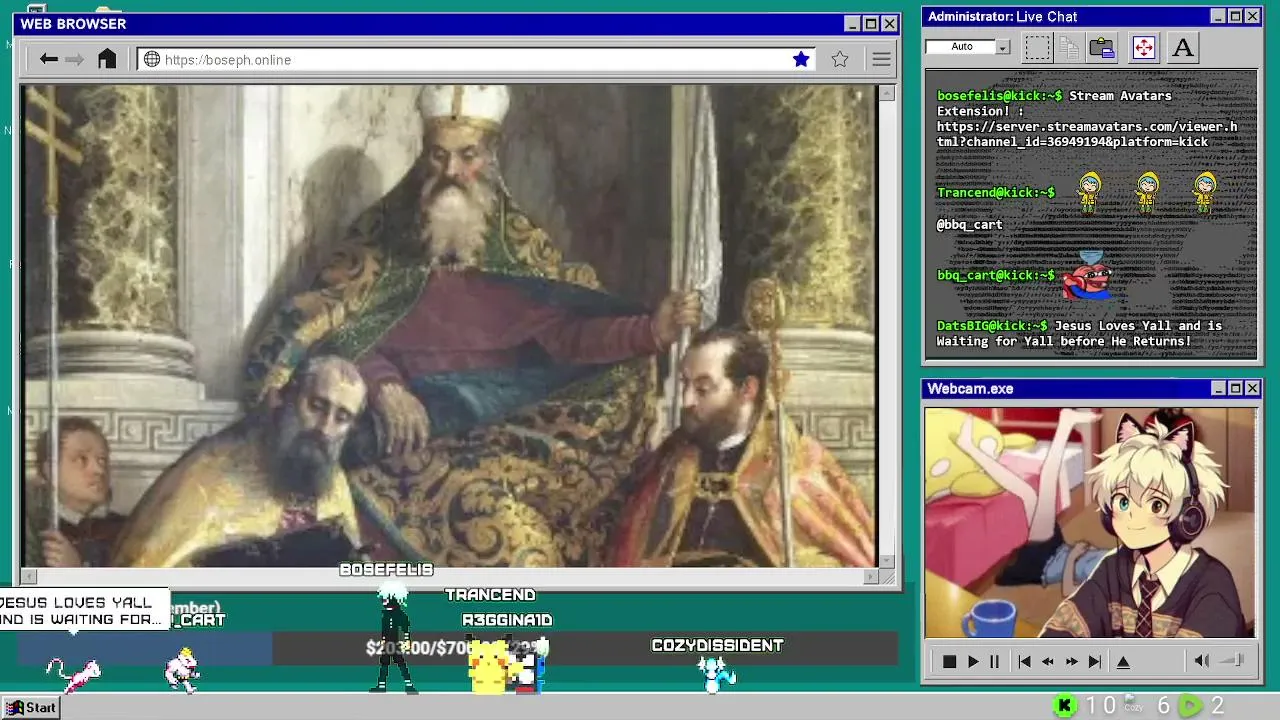Click the Trancend@kick username in chat
The image size is (1280, 720).
[x=995, y=192]
